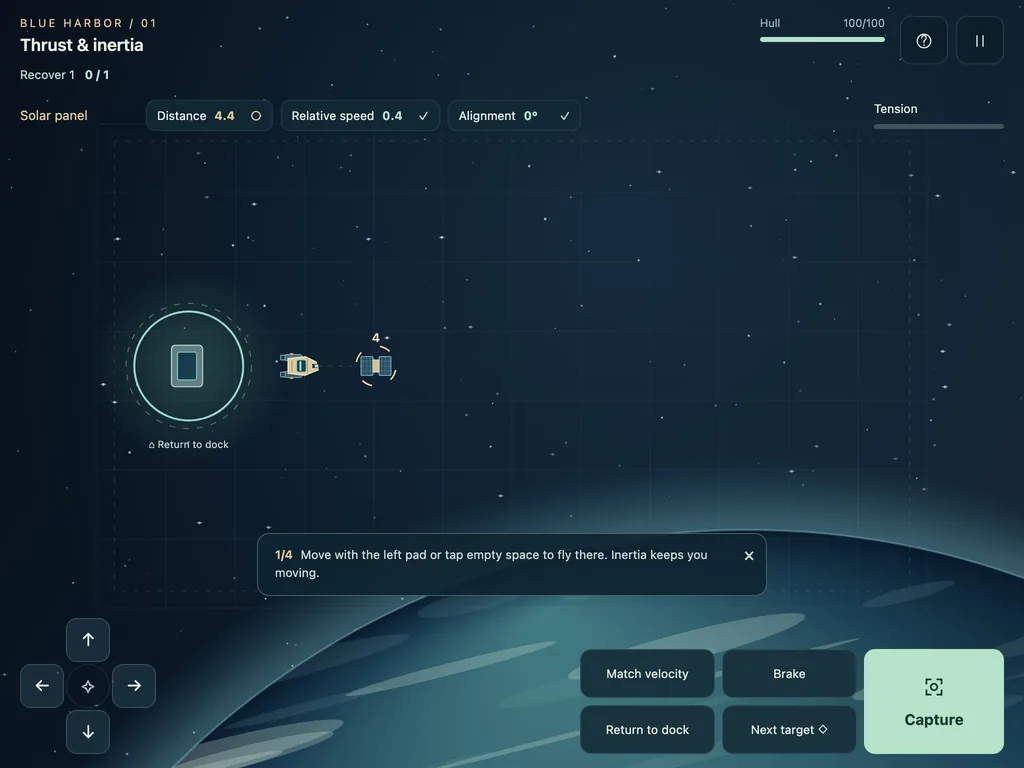Click the Match velocity button
Image resolution: width=1024 pixels, height=768 pixels.
pyautogui.click(x=647, y=673)
